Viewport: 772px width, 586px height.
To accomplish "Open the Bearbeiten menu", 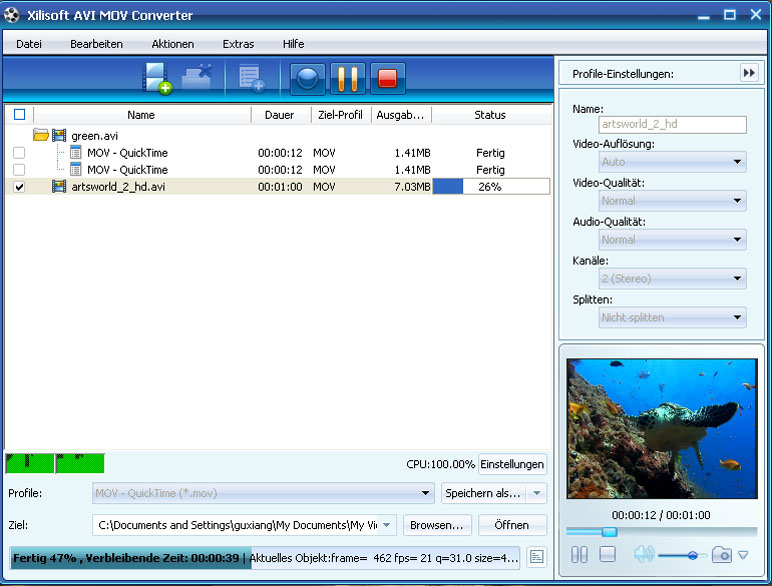I will point(96,44).
